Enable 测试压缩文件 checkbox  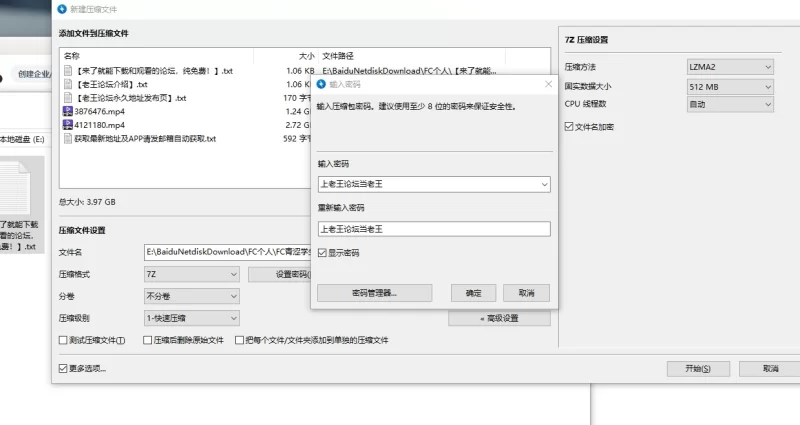[64, 340]
